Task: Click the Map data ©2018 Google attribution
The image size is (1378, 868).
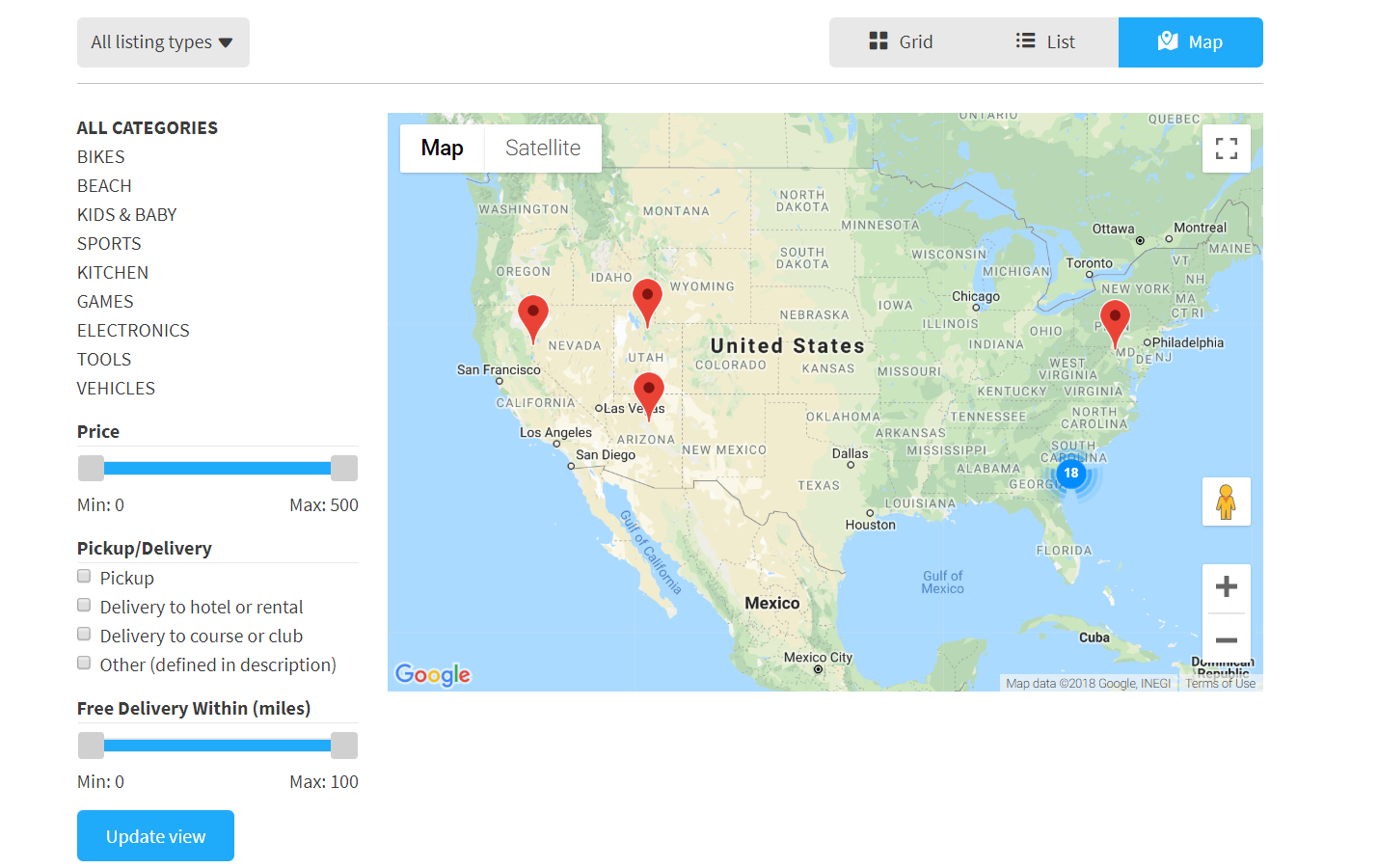Action: (1088, 684)
